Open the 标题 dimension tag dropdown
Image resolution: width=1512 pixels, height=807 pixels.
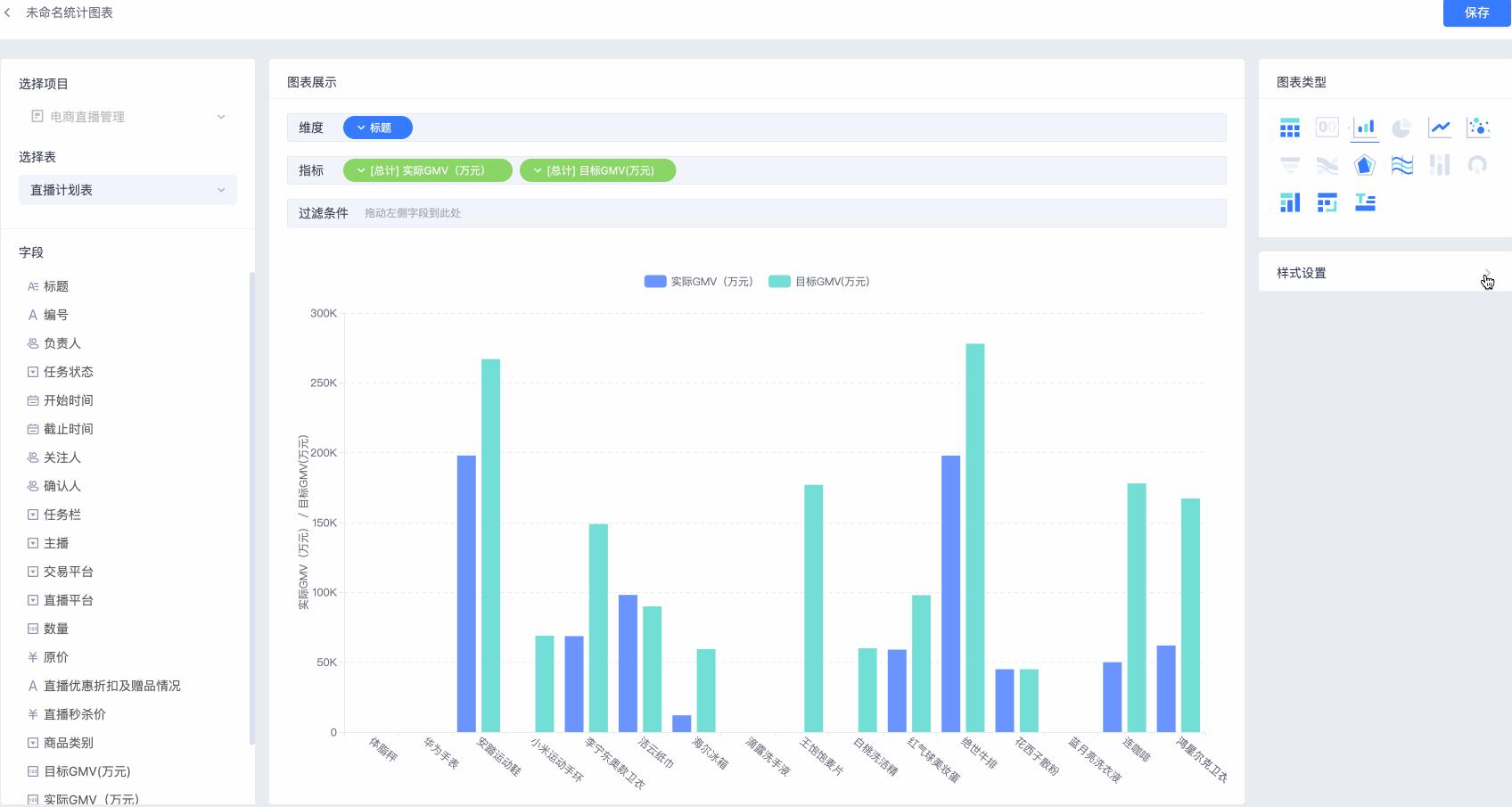[377, 128]
